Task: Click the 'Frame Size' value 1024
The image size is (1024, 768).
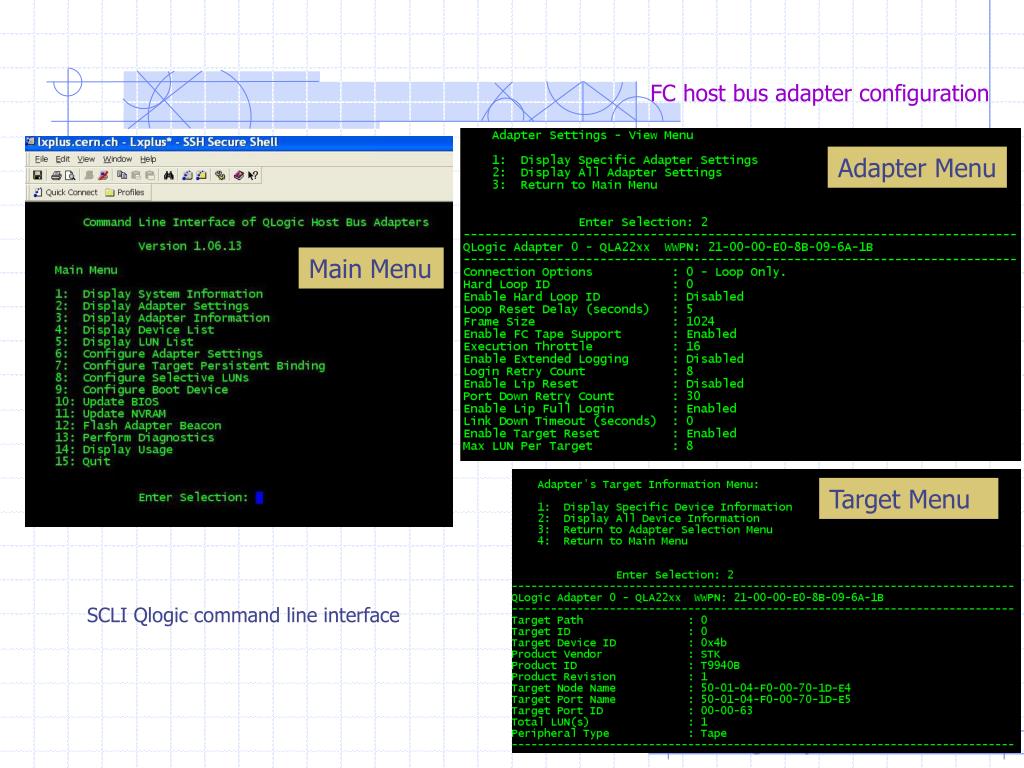Action: 700,321
